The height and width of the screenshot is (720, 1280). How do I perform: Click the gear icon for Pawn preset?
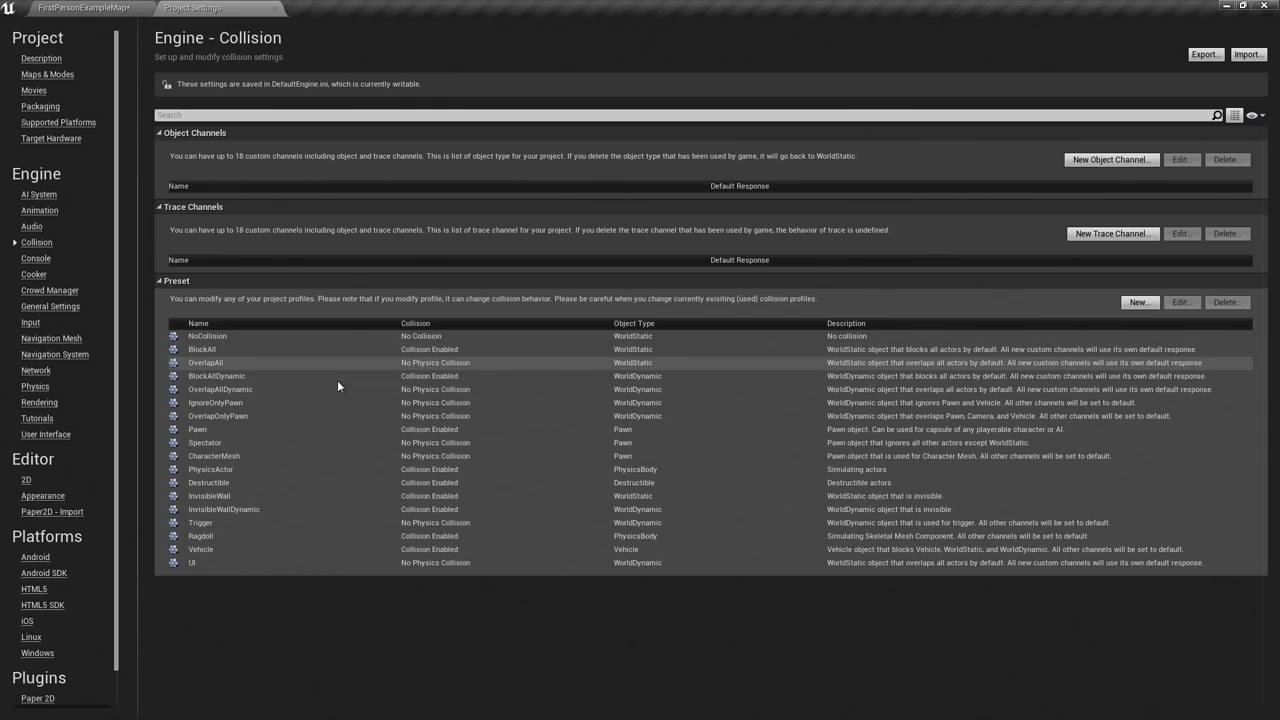coord(174,430)
